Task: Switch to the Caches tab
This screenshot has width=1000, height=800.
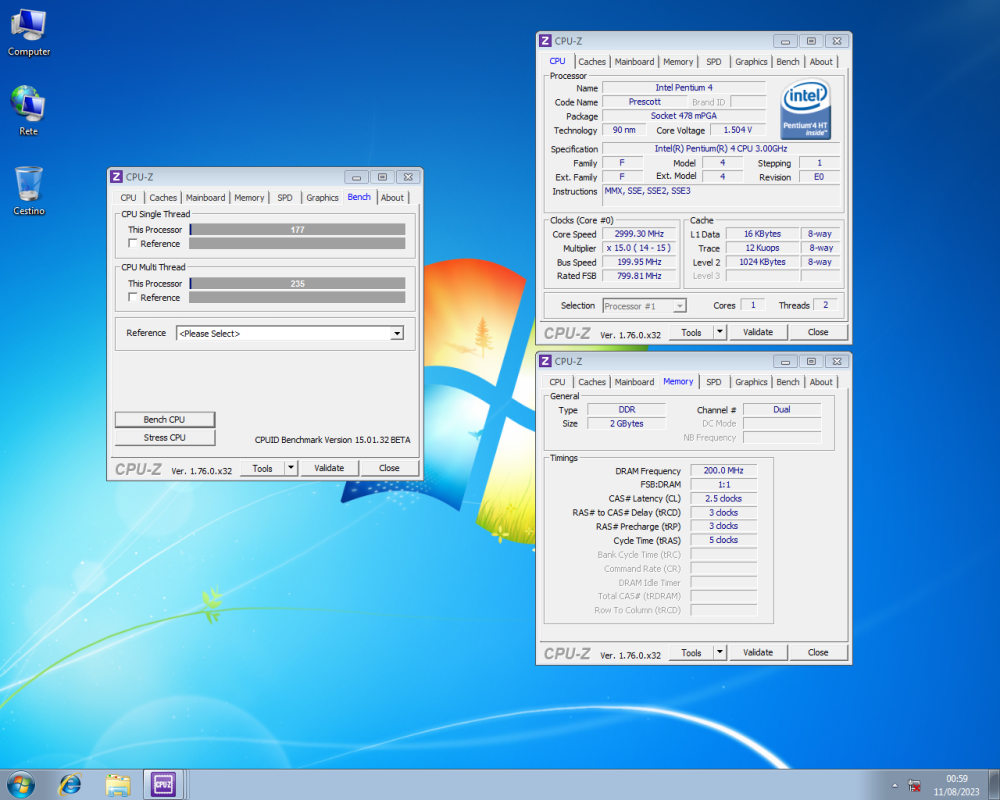Action: [x=163, y=197]
